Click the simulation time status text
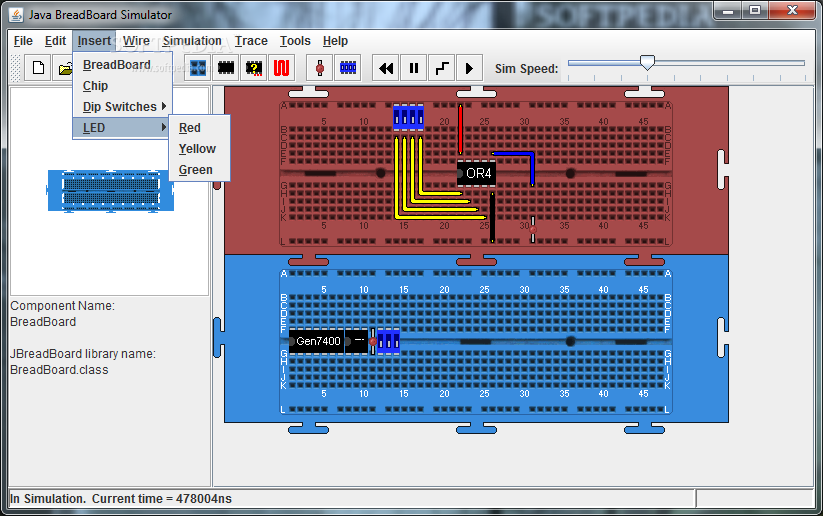The width and height of the screenshot is (823, 516). click(121, 499)
